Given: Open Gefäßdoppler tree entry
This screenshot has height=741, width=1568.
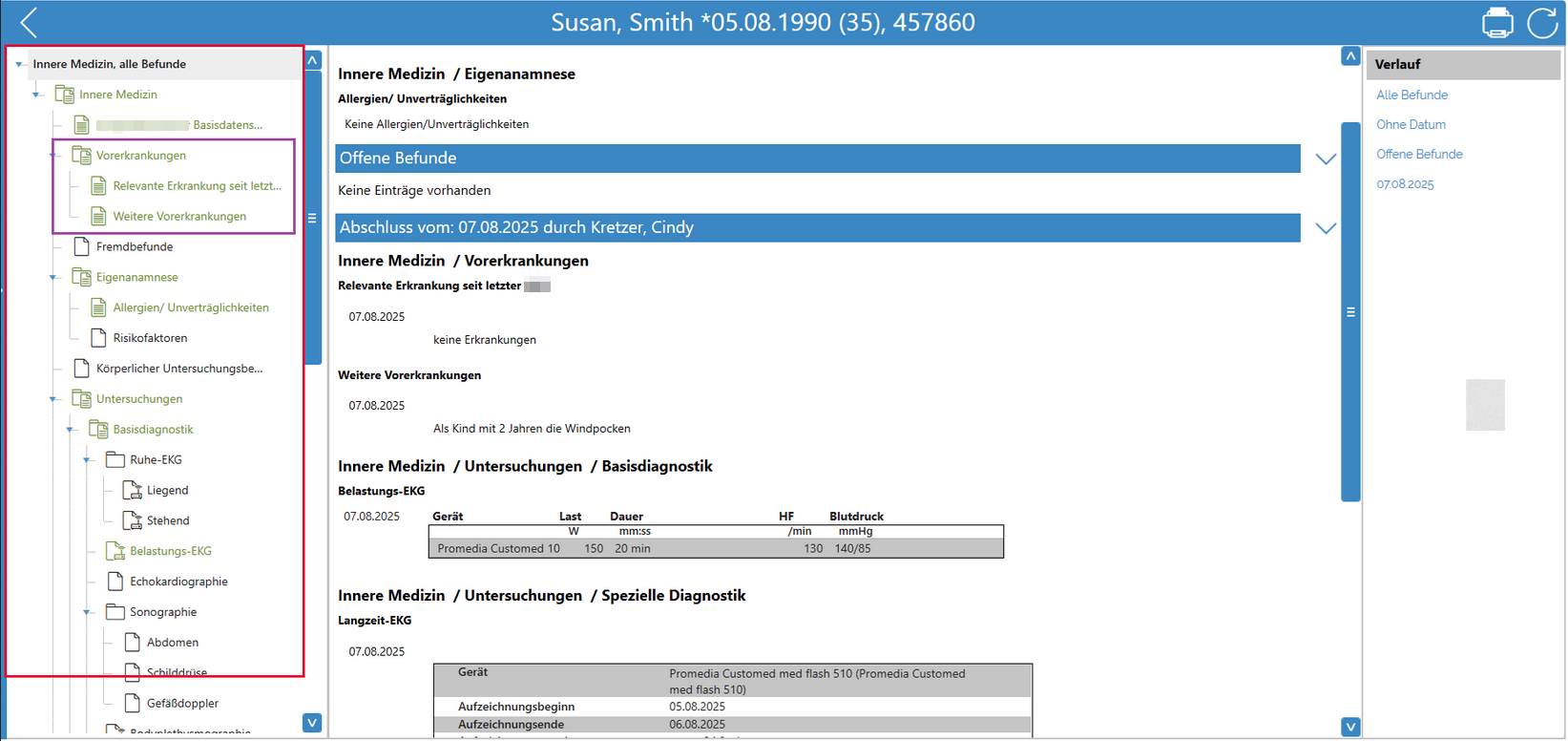Looking at the screenshot, I should click(182, 704).
